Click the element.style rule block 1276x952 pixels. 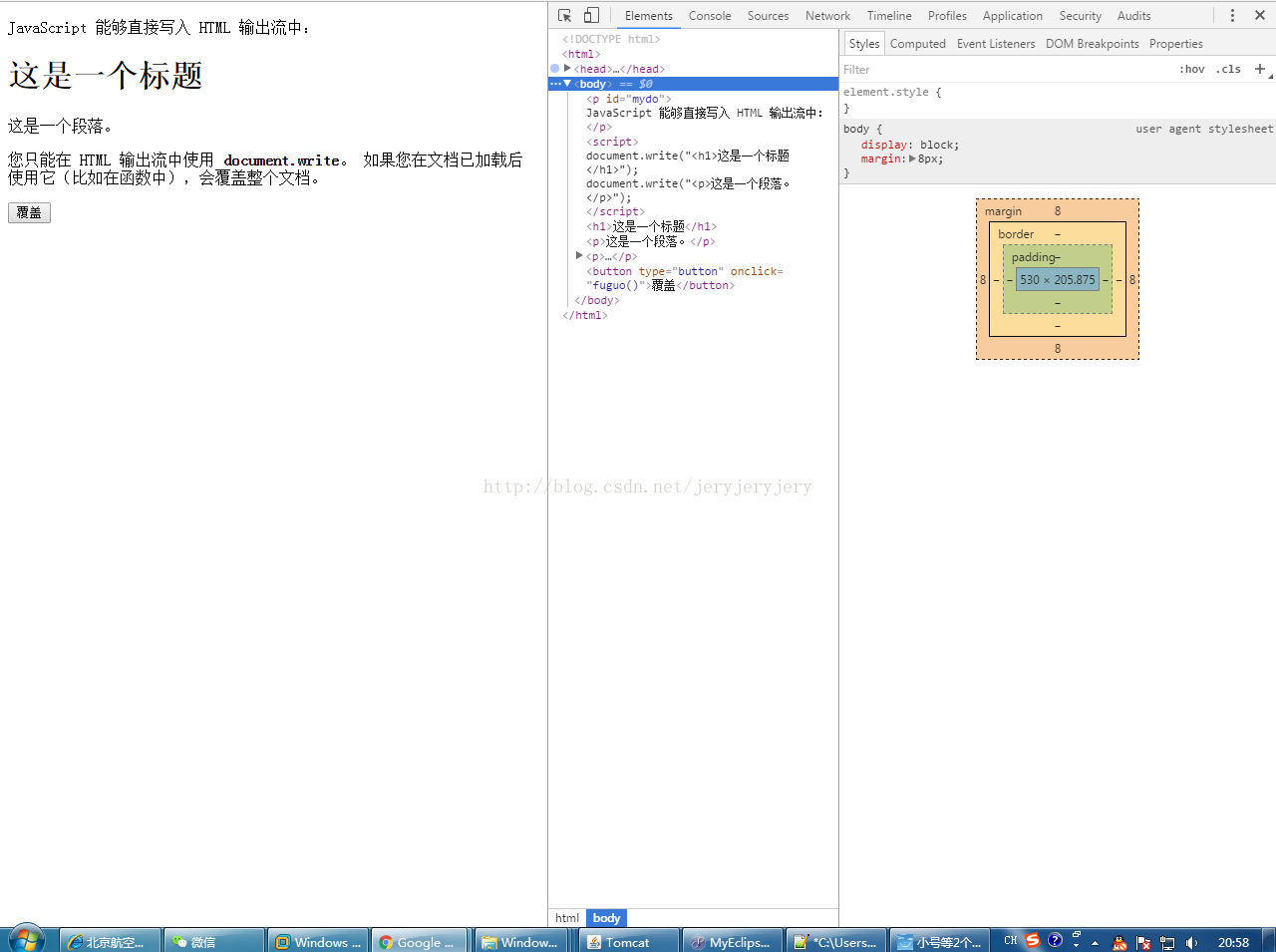[1057, 100]
